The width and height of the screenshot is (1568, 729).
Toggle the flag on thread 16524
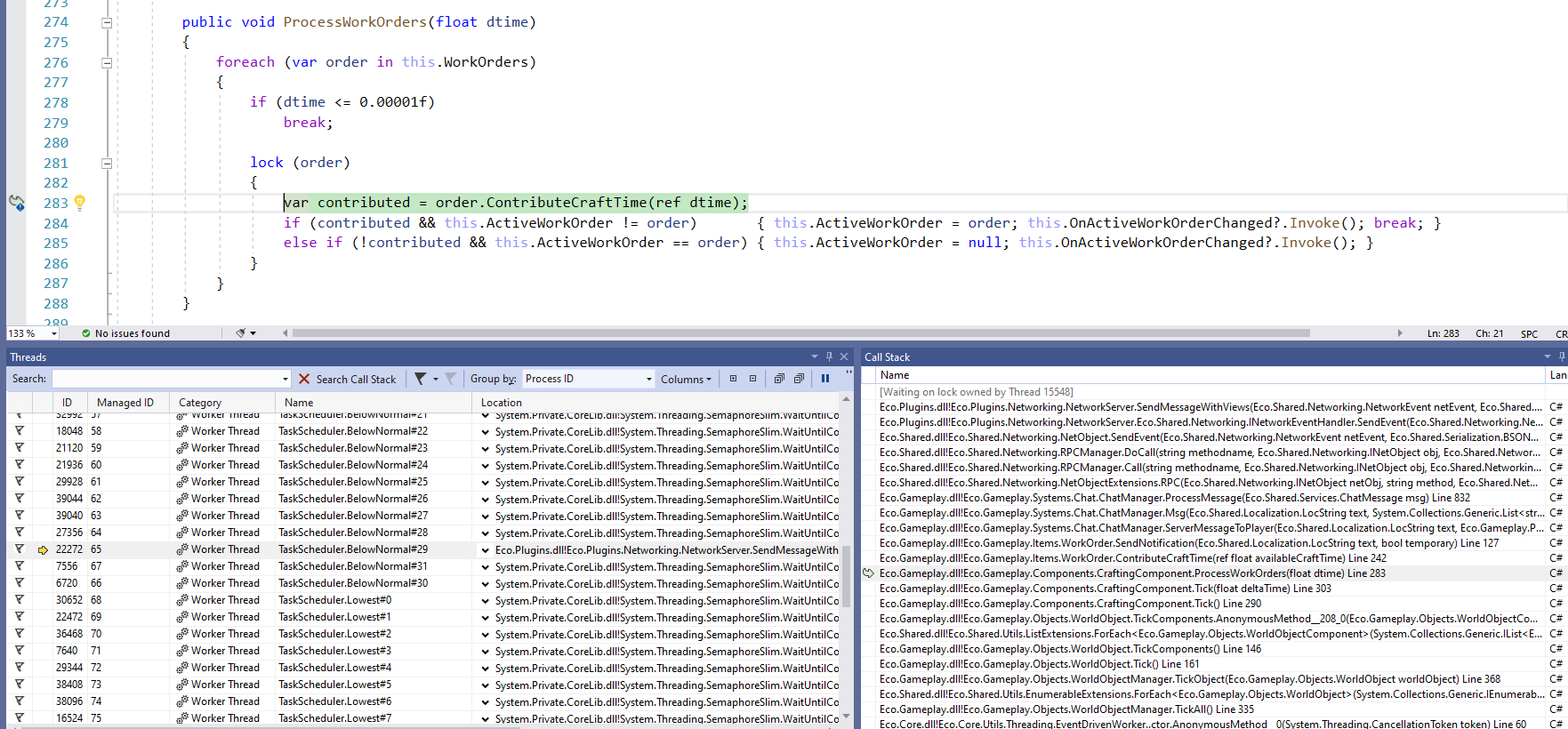pyautogui.click(x=19, y=718)
